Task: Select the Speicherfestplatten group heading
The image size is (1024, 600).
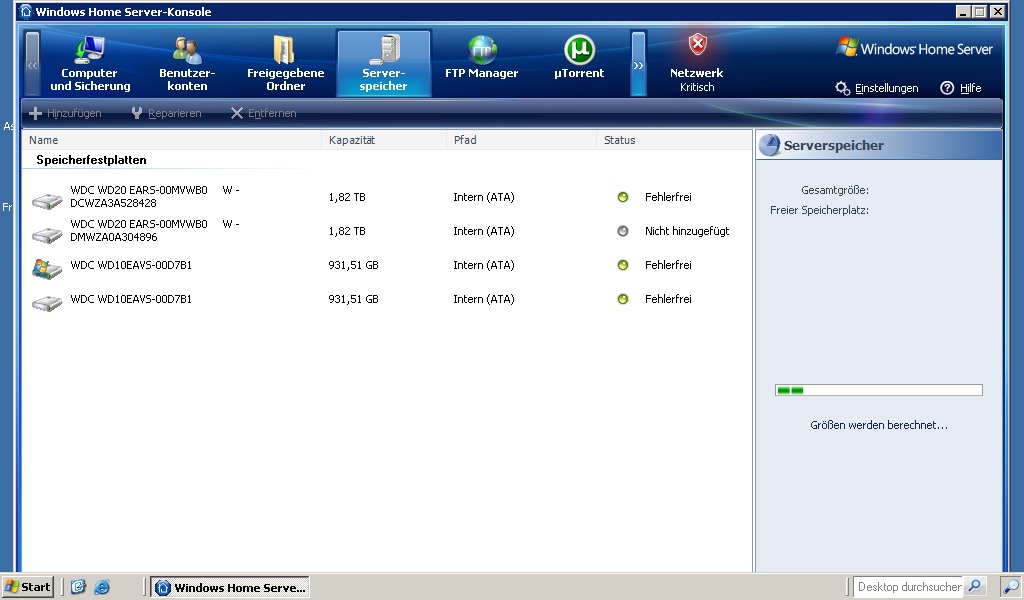Action: 91,160
